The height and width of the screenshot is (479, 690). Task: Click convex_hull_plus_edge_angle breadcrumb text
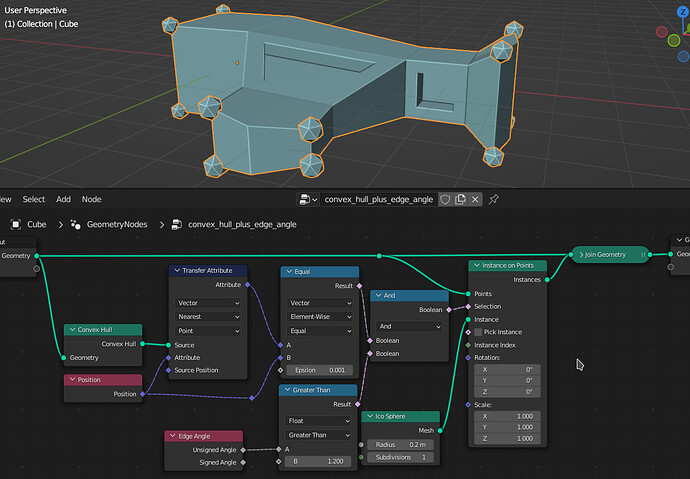tap(242, 224)
